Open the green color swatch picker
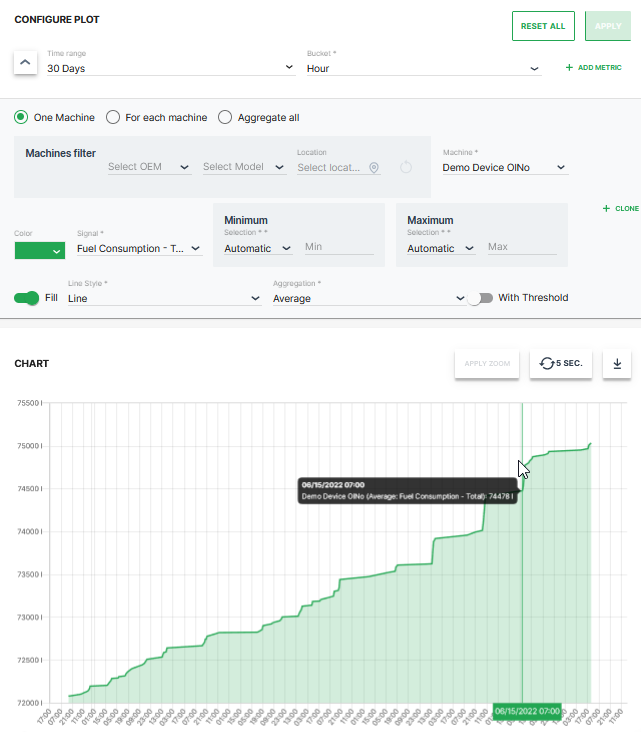641x732 pixels. click(x=40, y=251)
